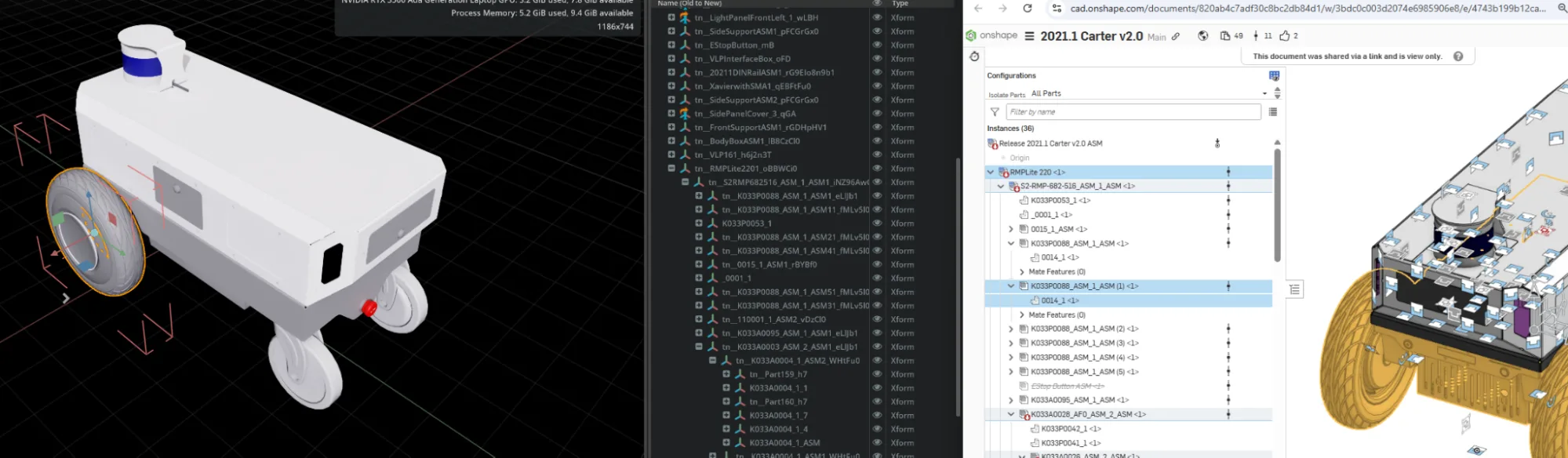
Task: Click the fix icon on Release 2021.1 Carter row
Action: (1217, 144)
